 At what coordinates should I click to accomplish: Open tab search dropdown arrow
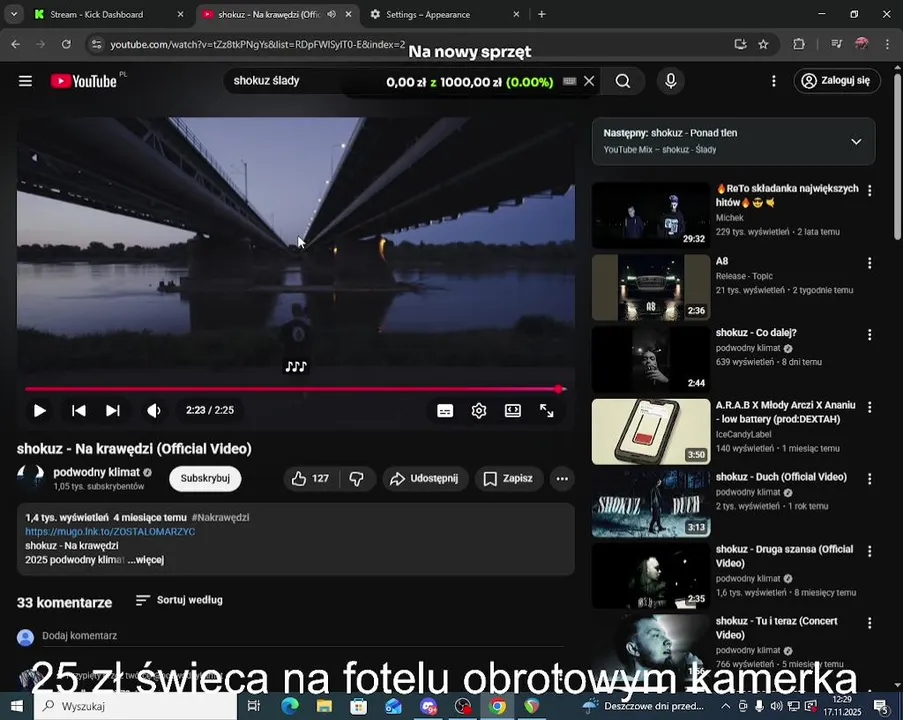pyautogui.click(x=14, y=14)
